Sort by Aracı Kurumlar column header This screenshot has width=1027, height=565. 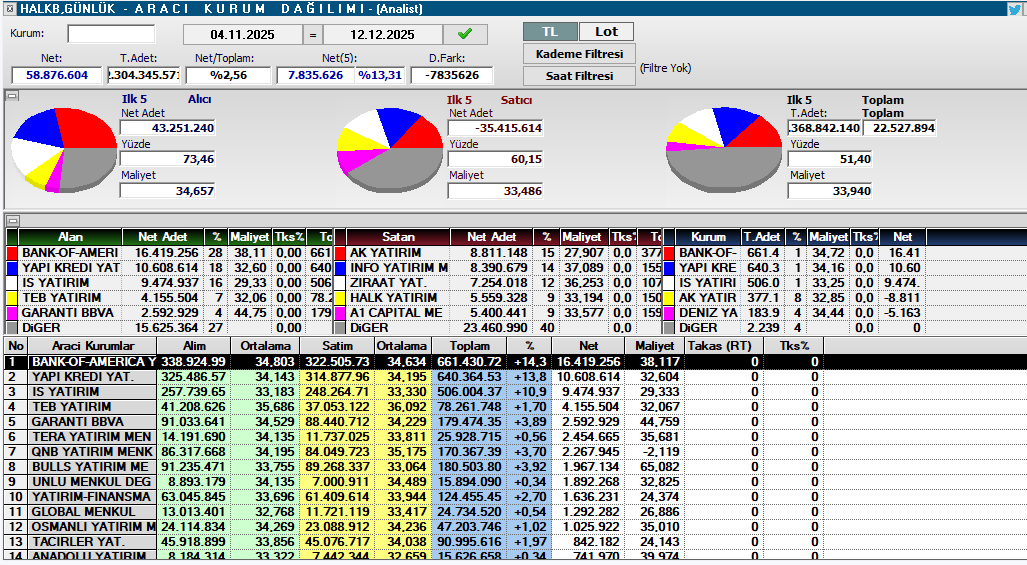click(92, 345)
